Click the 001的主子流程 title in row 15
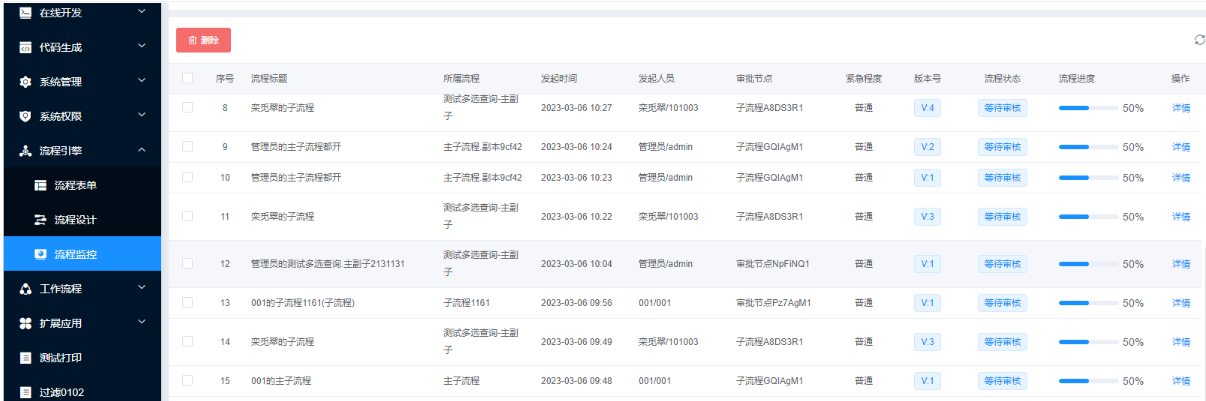Viewport: 1206px width, 401px height. click(281, 381)
